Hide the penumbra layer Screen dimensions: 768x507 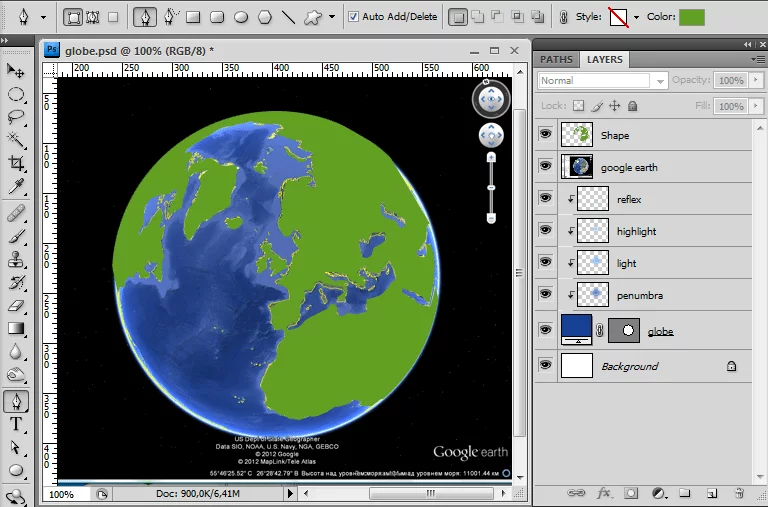(x=545, y=294)
